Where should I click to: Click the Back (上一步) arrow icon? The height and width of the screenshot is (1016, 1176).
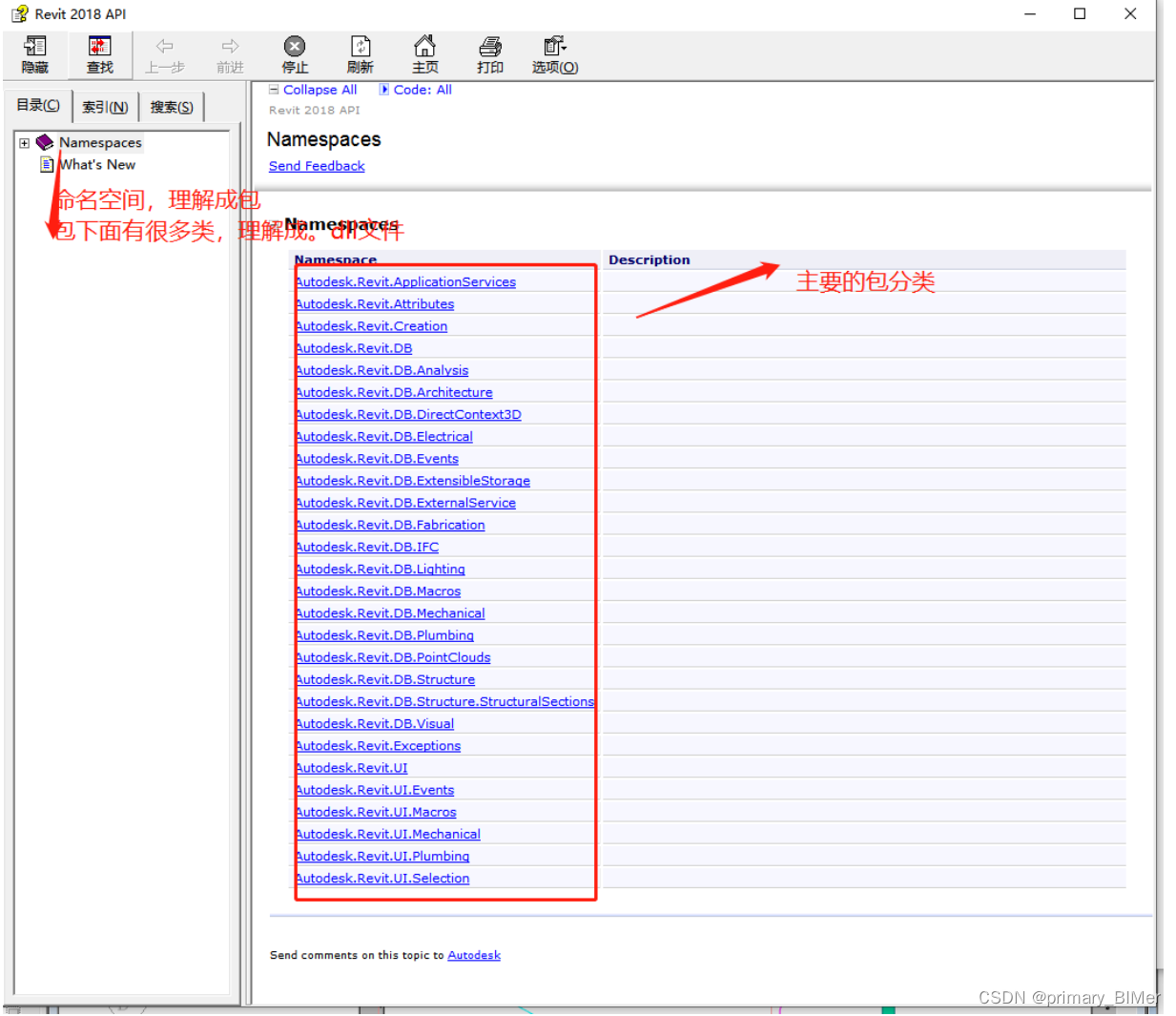(x=164, y=46)
